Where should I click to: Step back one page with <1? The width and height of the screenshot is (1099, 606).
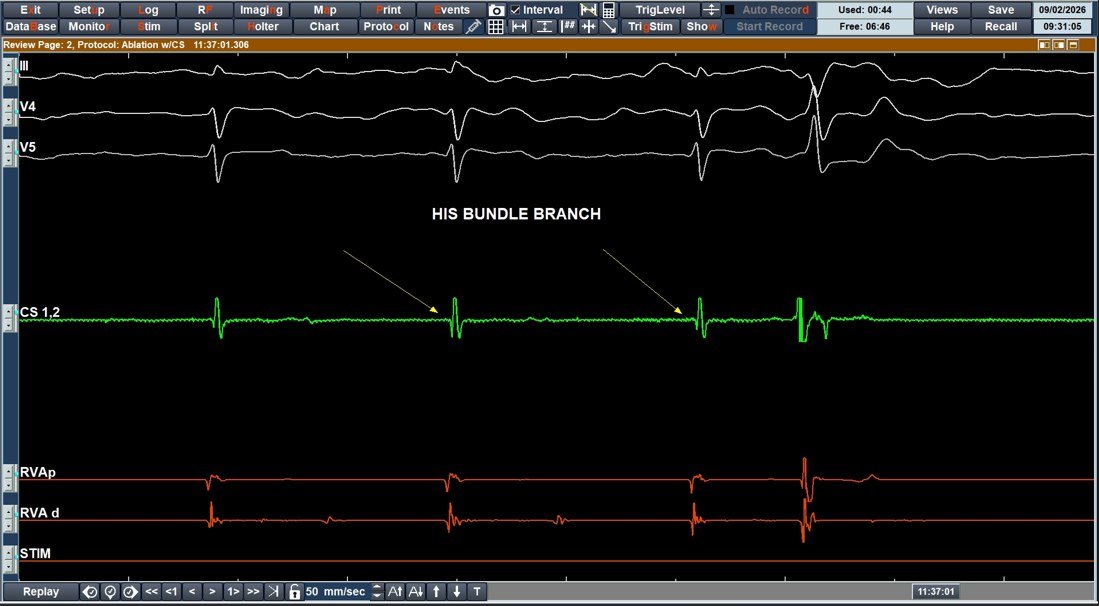pyautogui.click(x=172, y=592)
